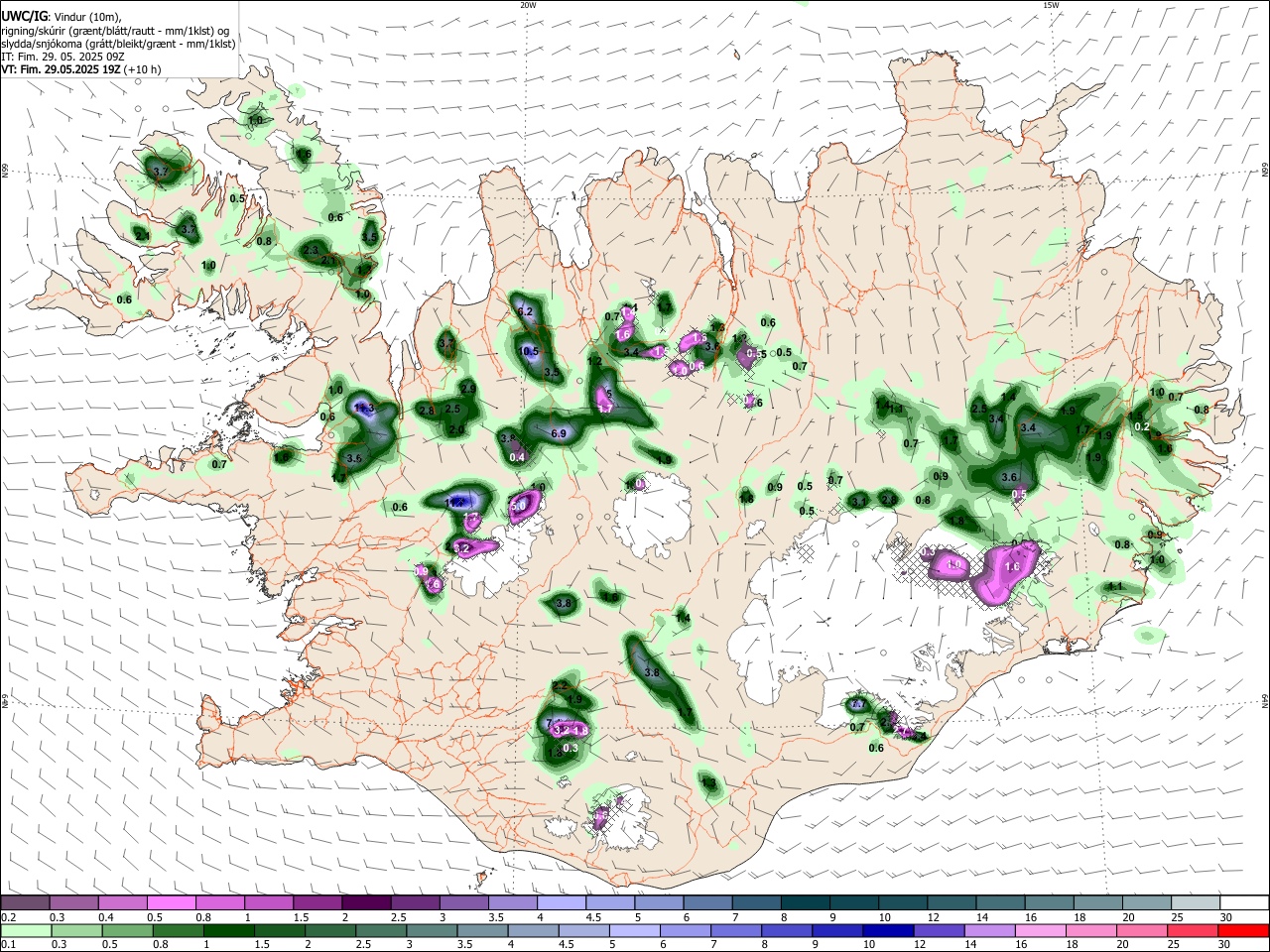1270x952 pixels.
Task: Click the legend label '0.1' on the rain scale
Action: tap(8, 945)
